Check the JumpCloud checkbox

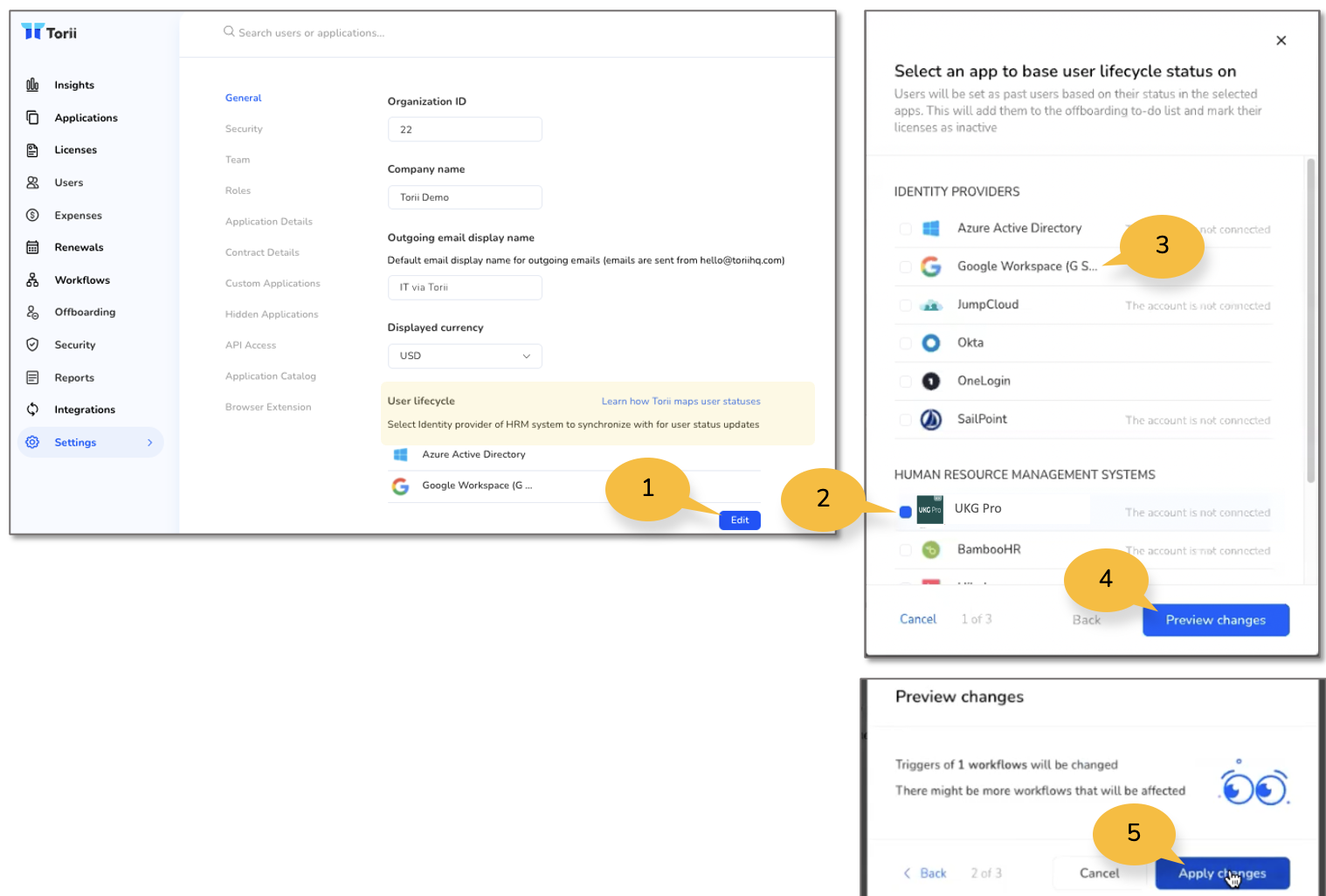coord(906,305)
